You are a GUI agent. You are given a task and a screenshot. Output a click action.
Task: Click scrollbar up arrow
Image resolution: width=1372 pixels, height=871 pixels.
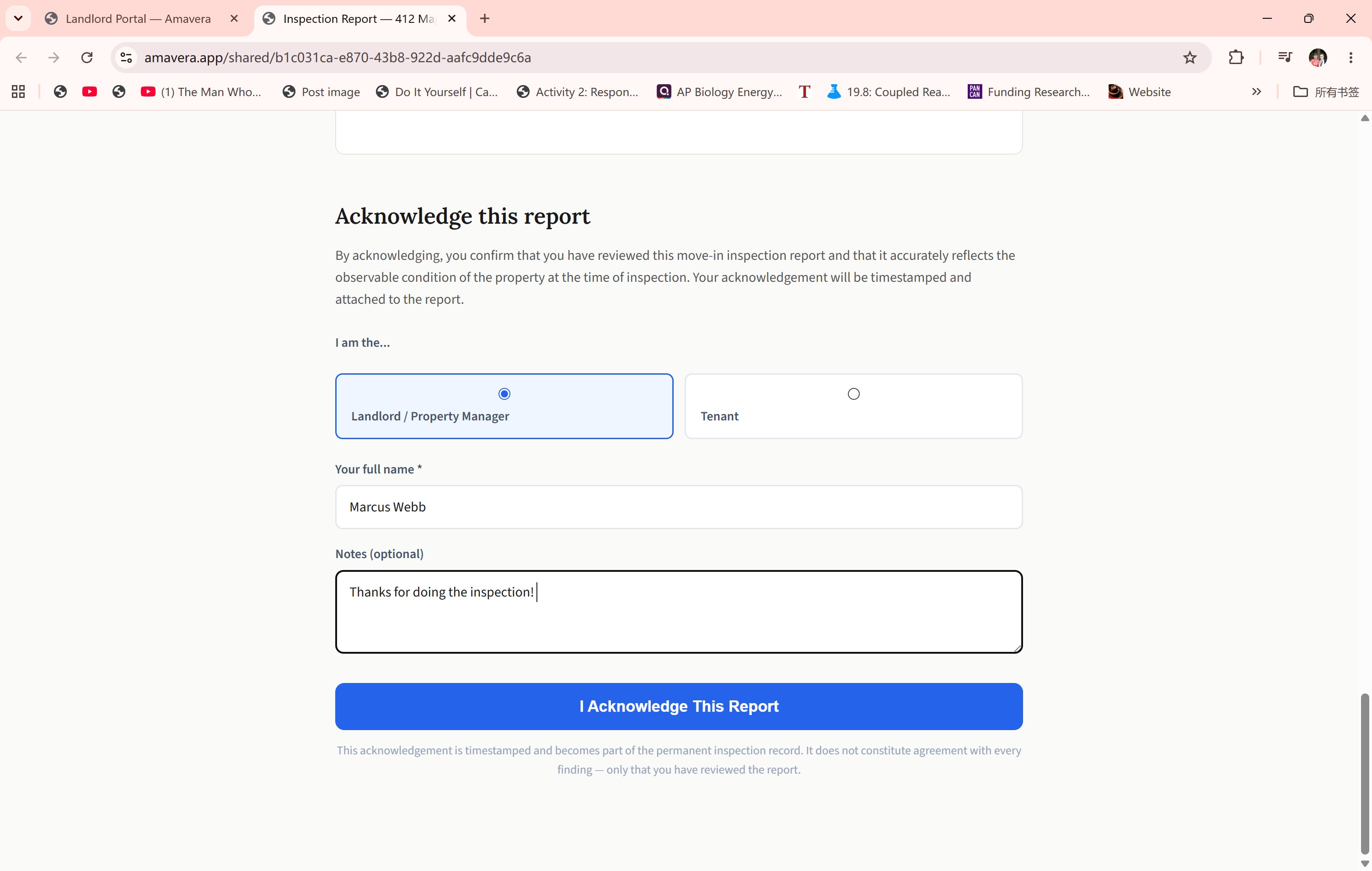point(1365,118)
